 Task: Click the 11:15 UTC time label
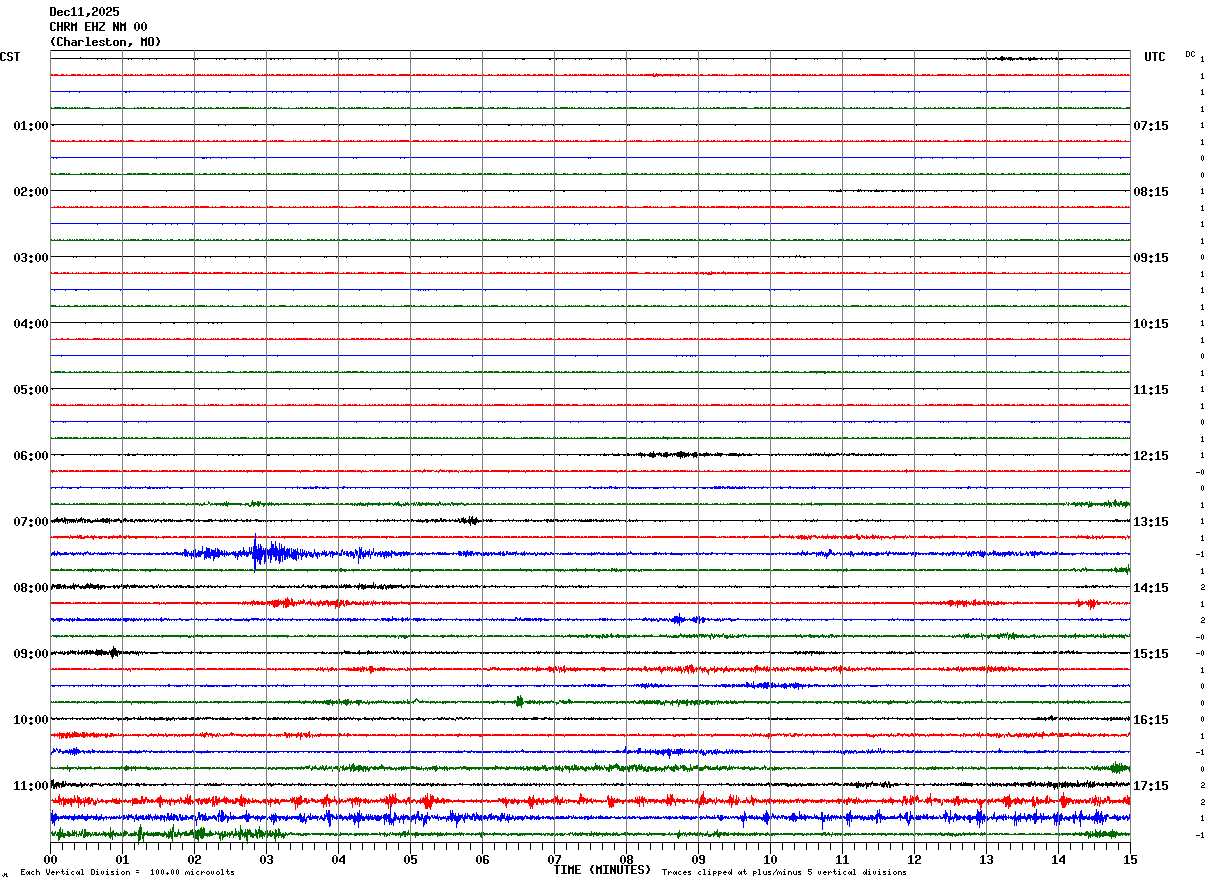tap(1151, 390)
